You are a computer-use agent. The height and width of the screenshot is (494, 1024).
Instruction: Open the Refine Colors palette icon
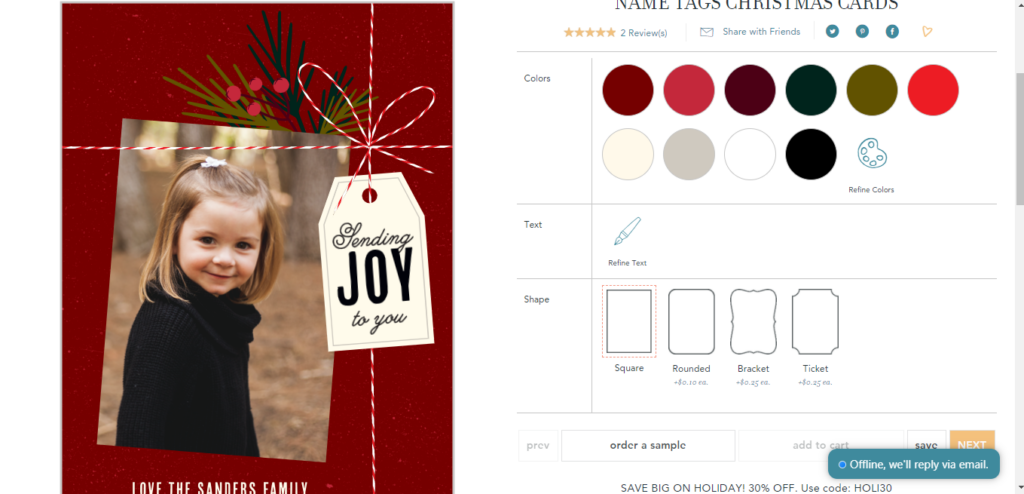tap(871, 154)
